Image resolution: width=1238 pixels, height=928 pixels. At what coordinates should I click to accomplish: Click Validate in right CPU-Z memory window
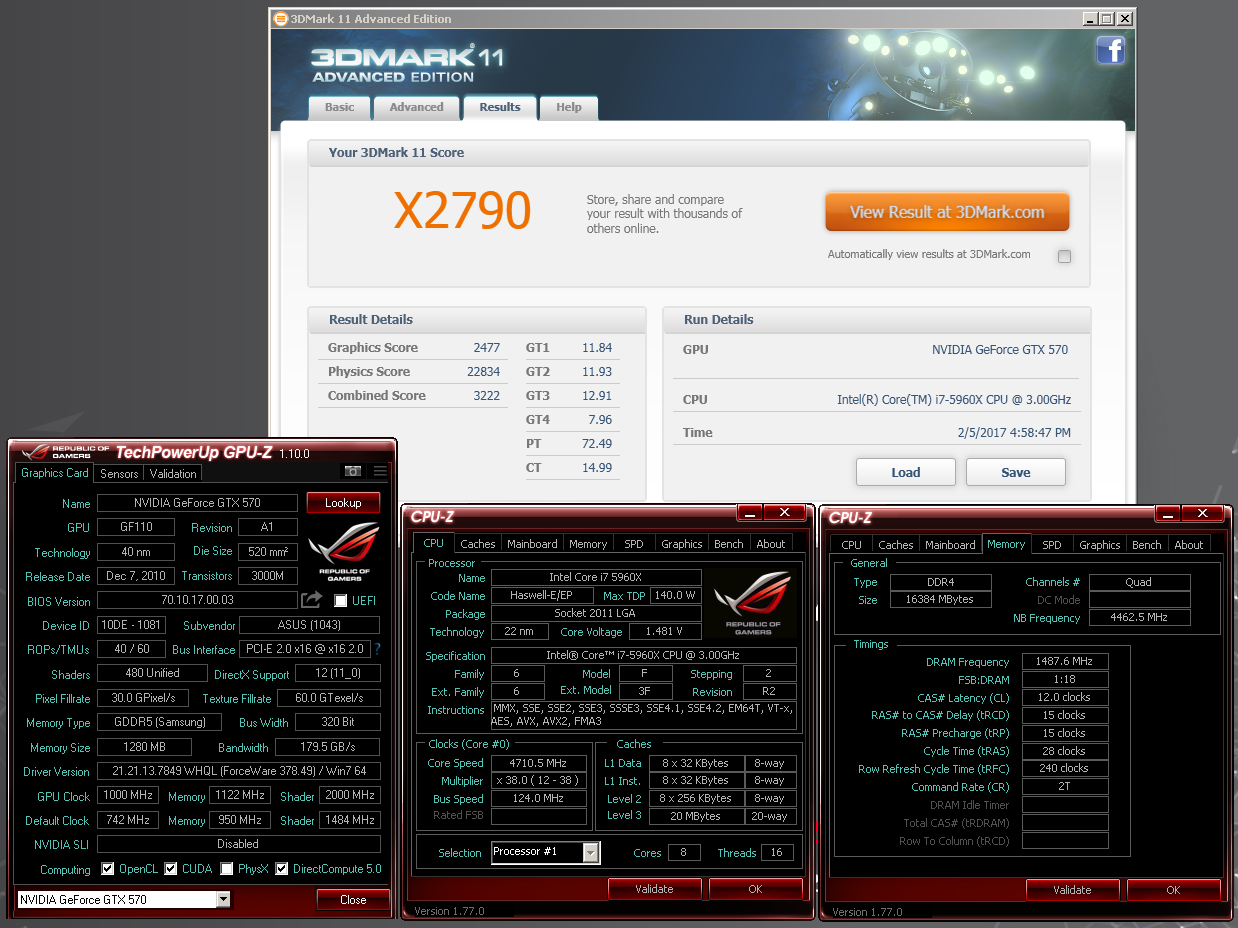(x=1072, y=890)
